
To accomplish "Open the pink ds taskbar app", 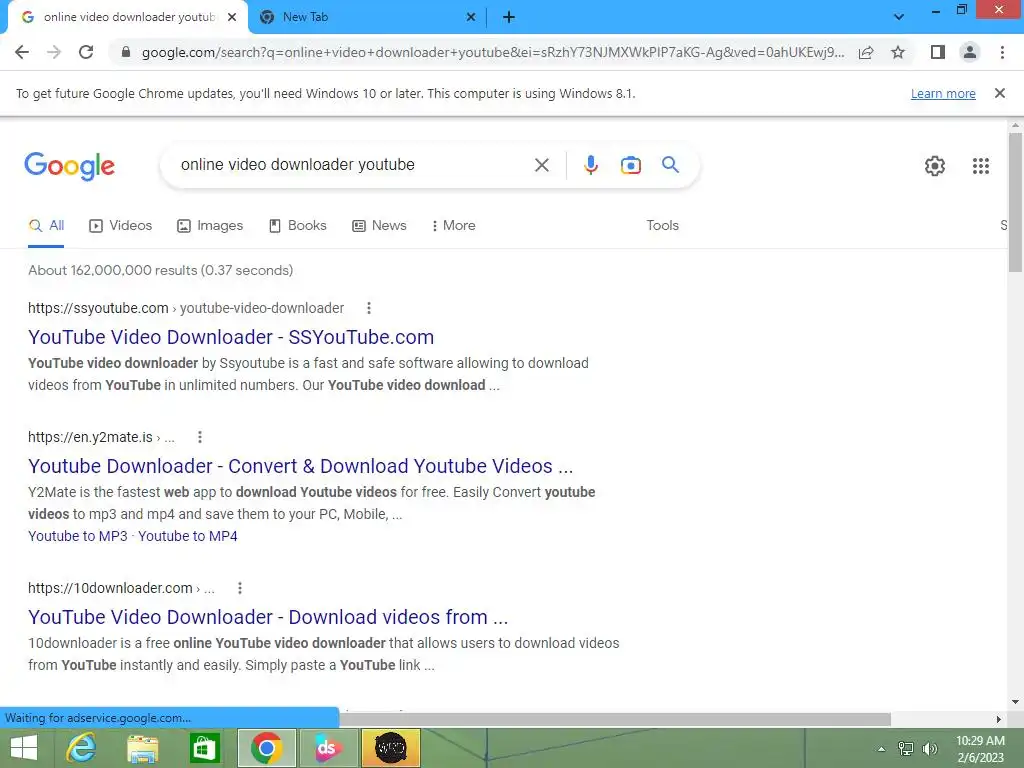I will [327, 748].
